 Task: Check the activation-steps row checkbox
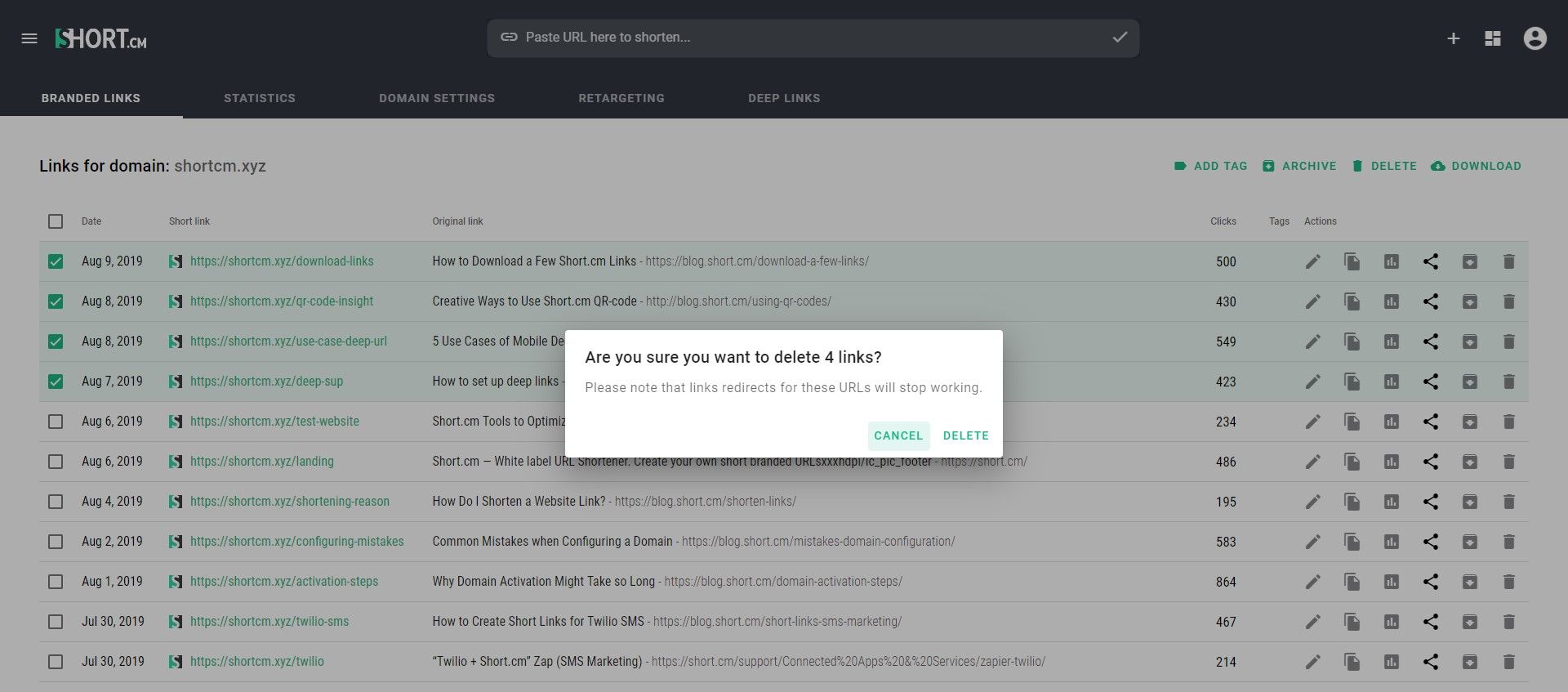tap(55, 582)
